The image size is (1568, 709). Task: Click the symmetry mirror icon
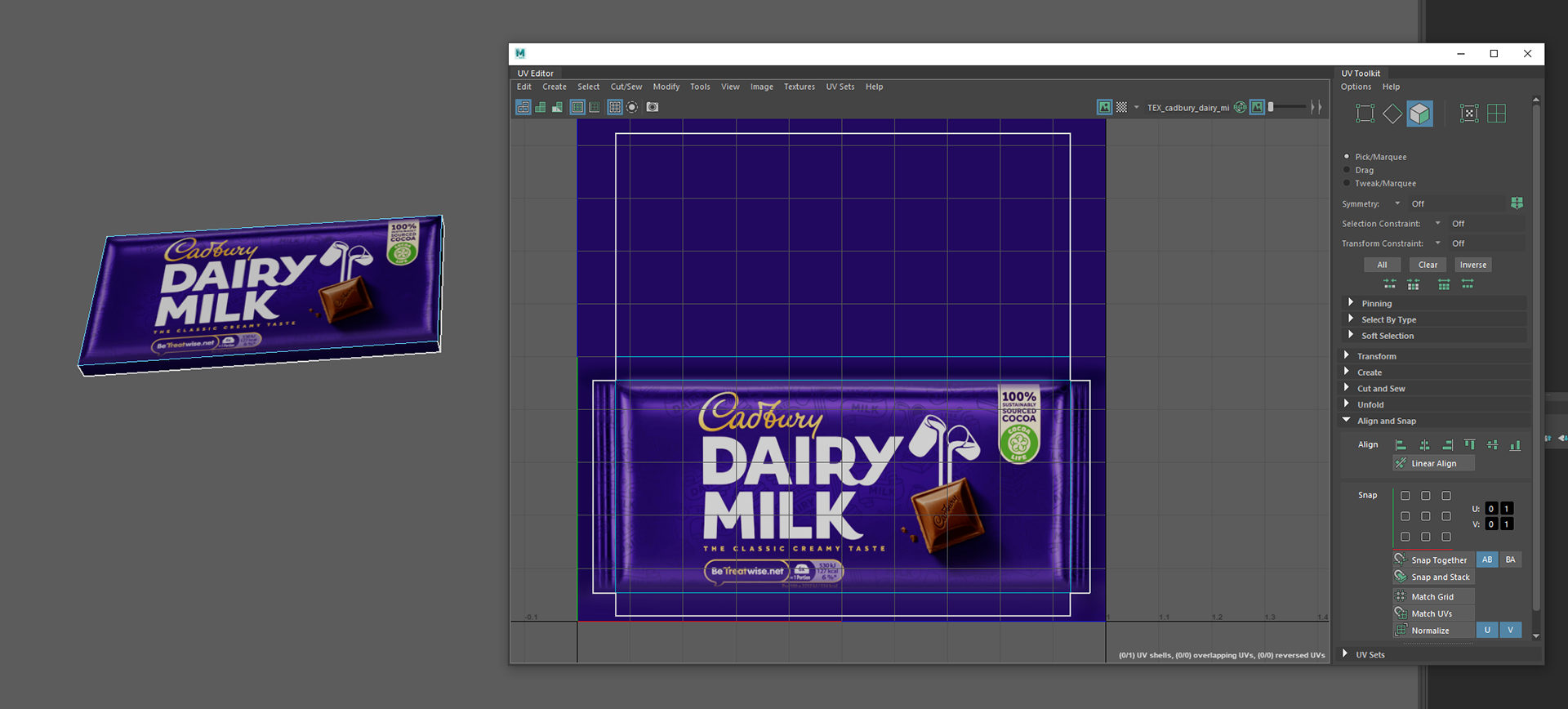[x=1517, y=203]
